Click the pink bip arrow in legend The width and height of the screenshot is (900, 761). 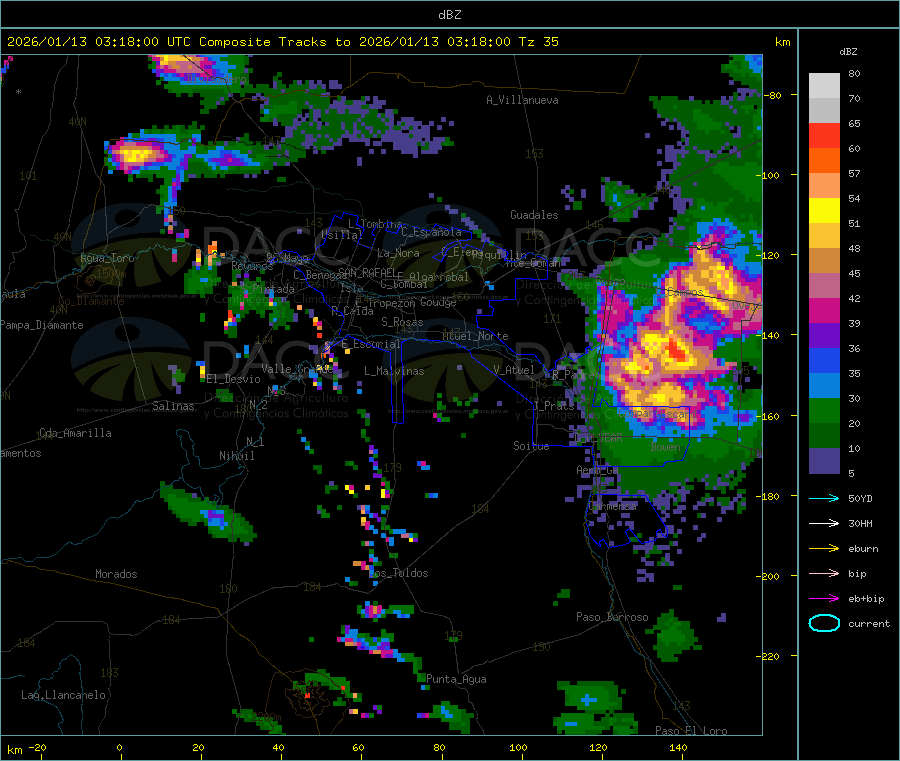824,573
